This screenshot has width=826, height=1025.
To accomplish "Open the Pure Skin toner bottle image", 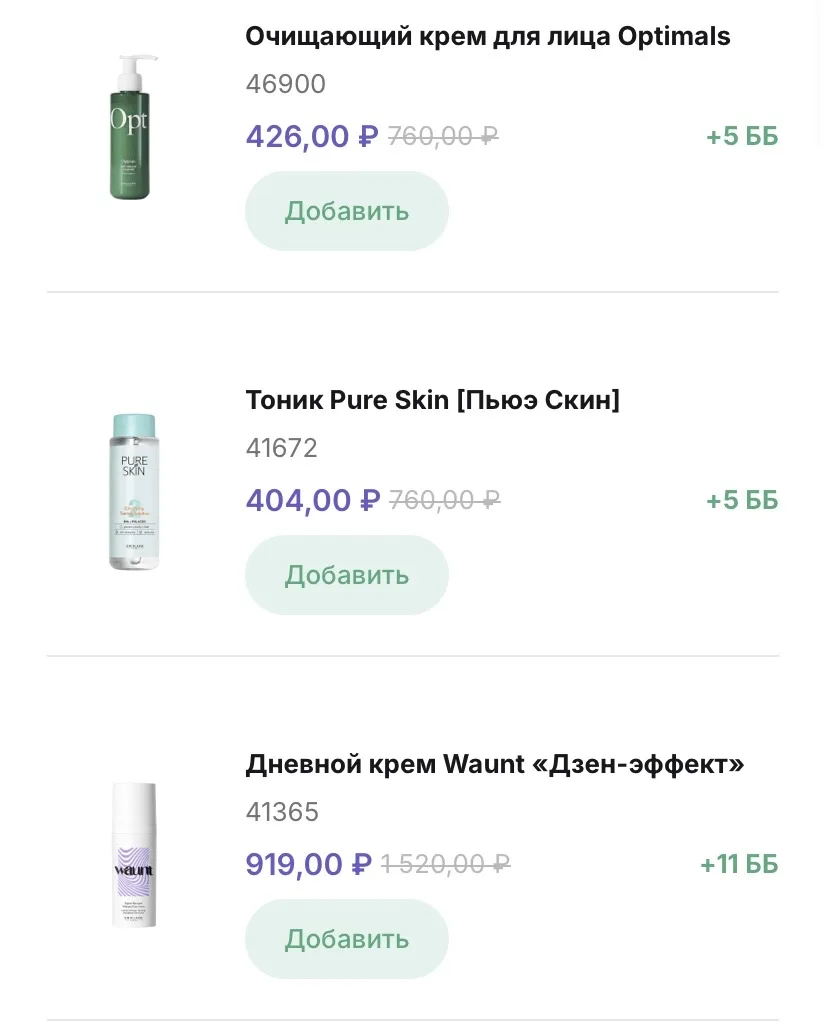I will click(133, 491).
